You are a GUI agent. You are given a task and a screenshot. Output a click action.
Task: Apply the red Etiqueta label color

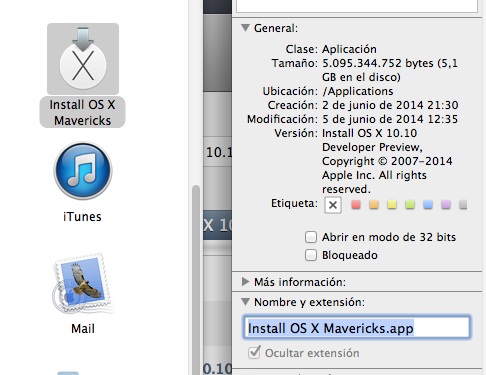coord(356,204)
